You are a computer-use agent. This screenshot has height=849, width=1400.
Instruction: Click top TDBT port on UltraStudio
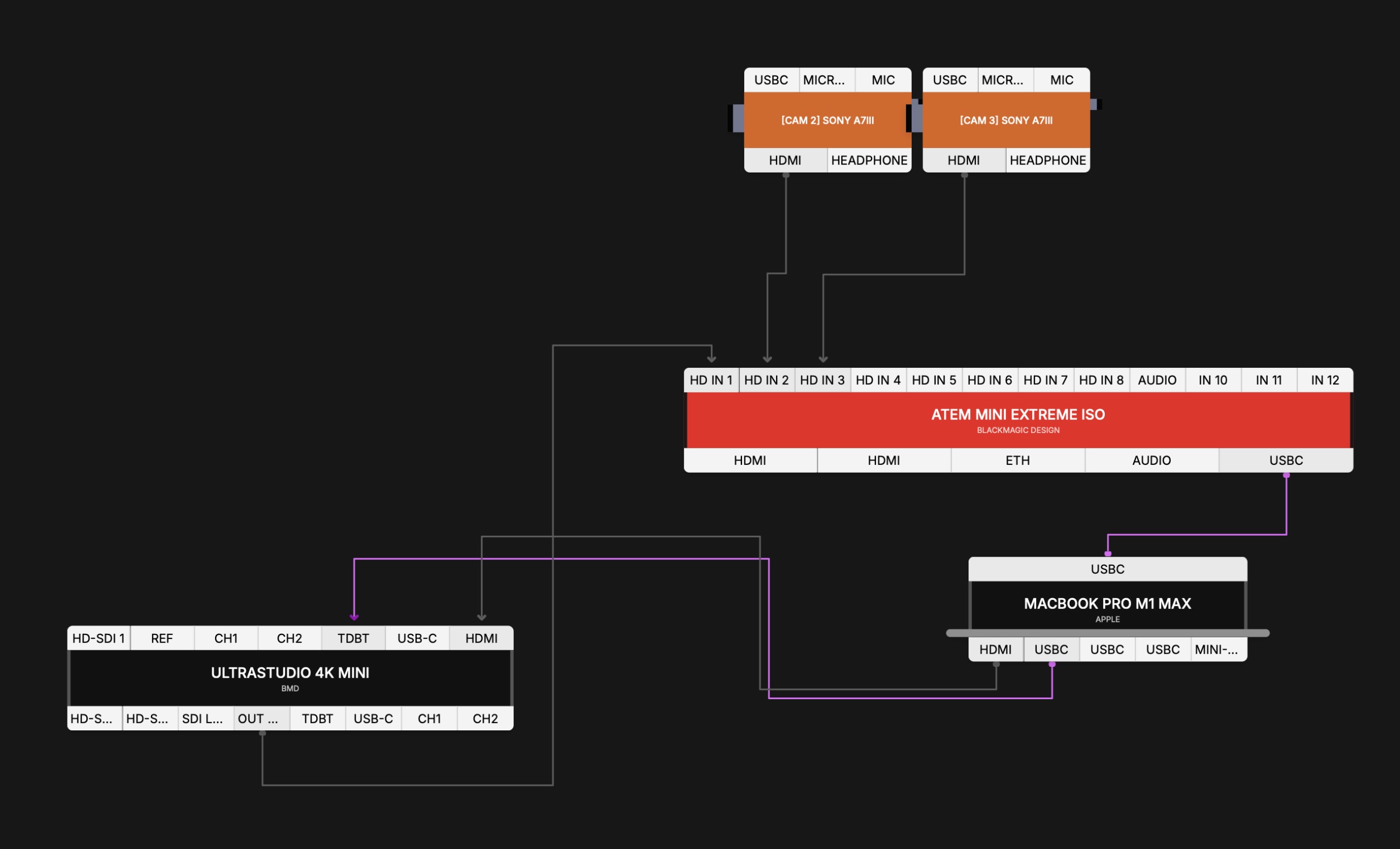coord(354,638)
